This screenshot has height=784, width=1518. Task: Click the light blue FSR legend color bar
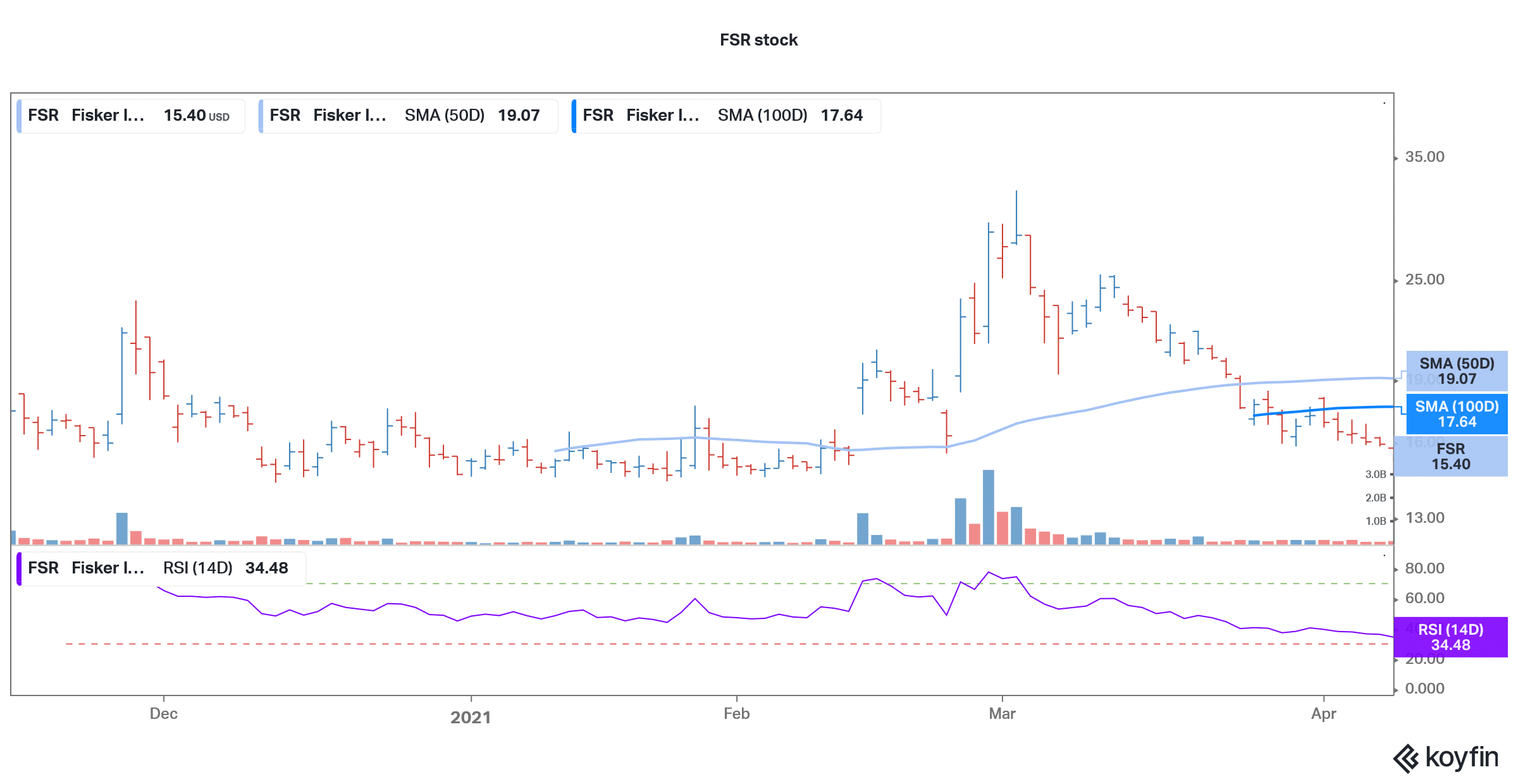tap(20, 116)
